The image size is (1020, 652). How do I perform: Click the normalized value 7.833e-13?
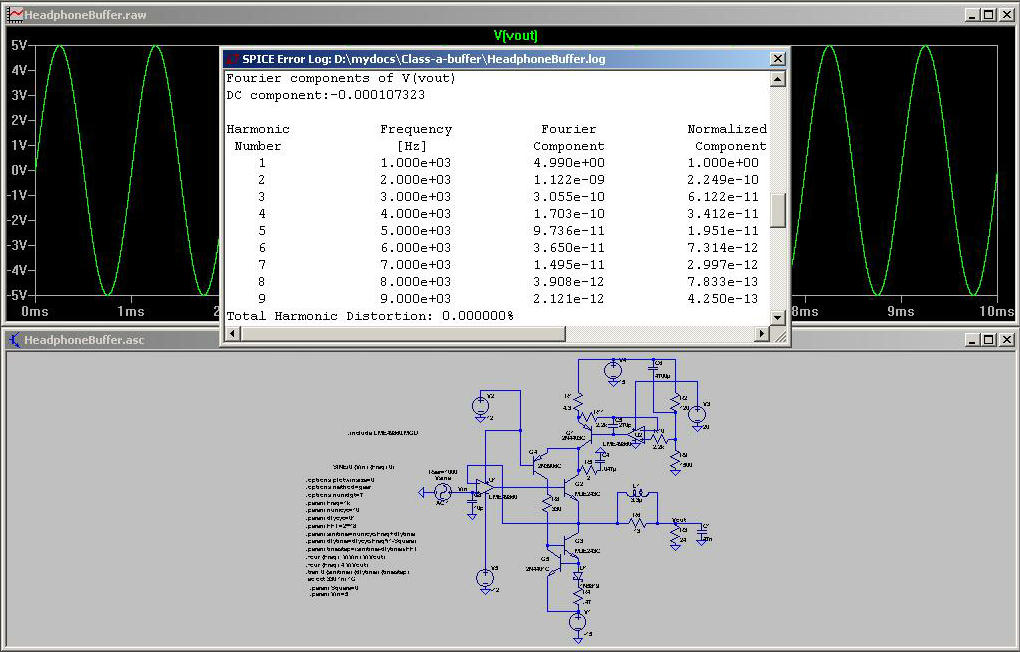(x=723, y=281)
